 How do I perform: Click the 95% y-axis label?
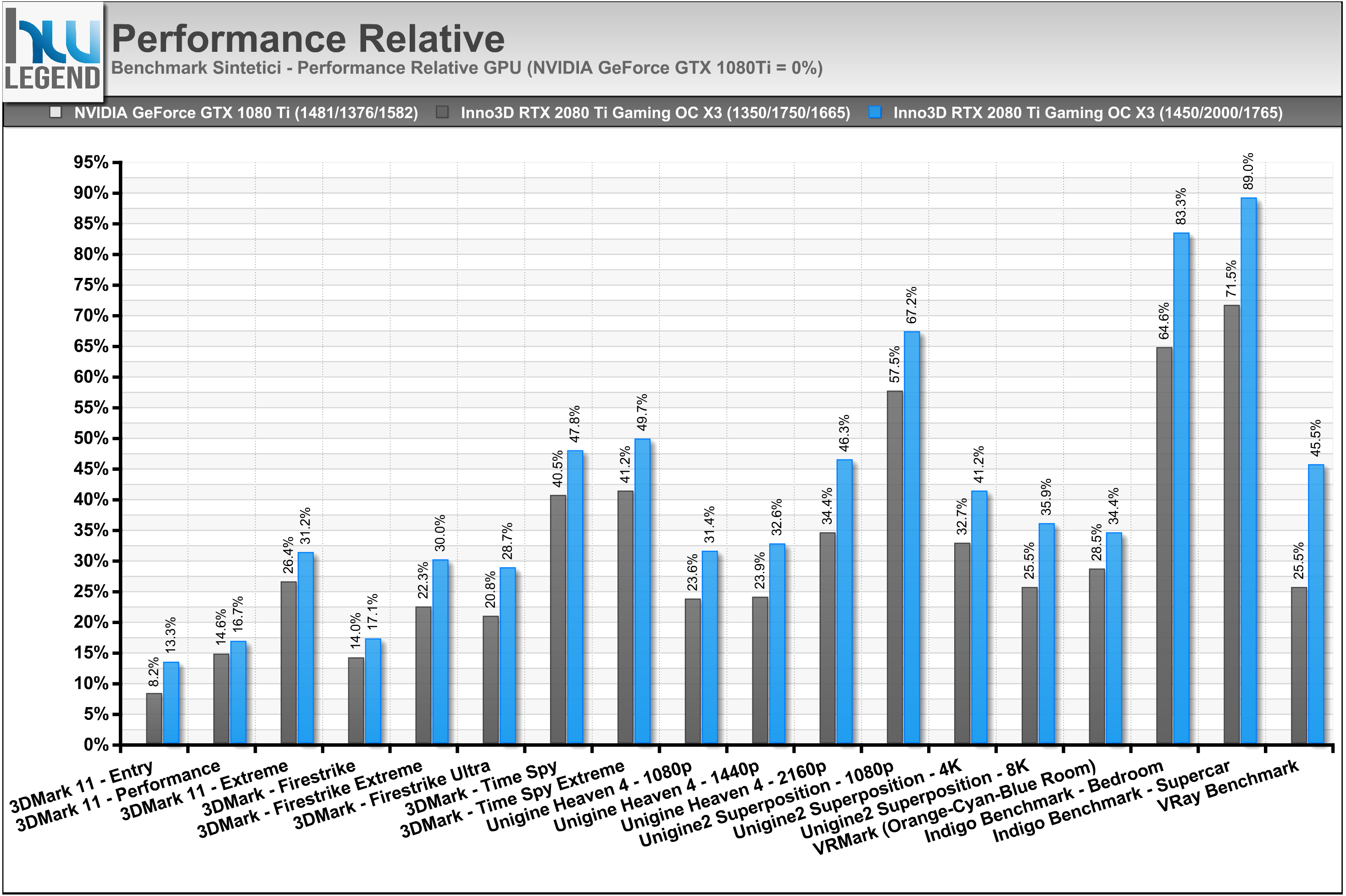pyautogui.click(x=91, y=162)
